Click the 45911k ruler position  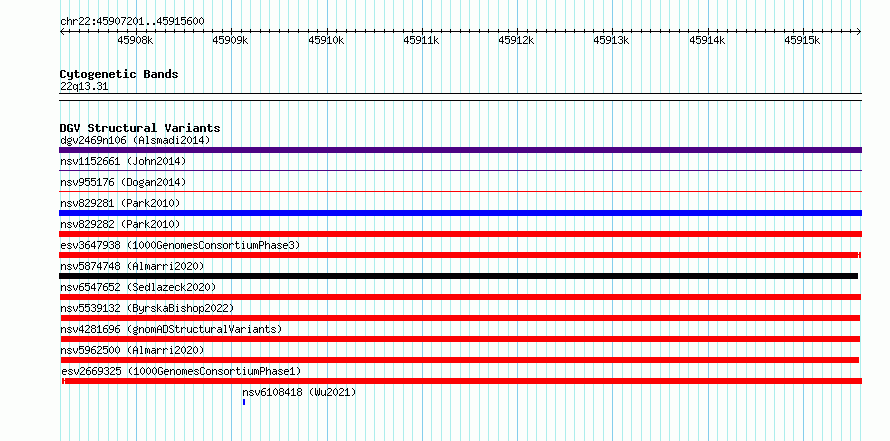pos(421,40)
